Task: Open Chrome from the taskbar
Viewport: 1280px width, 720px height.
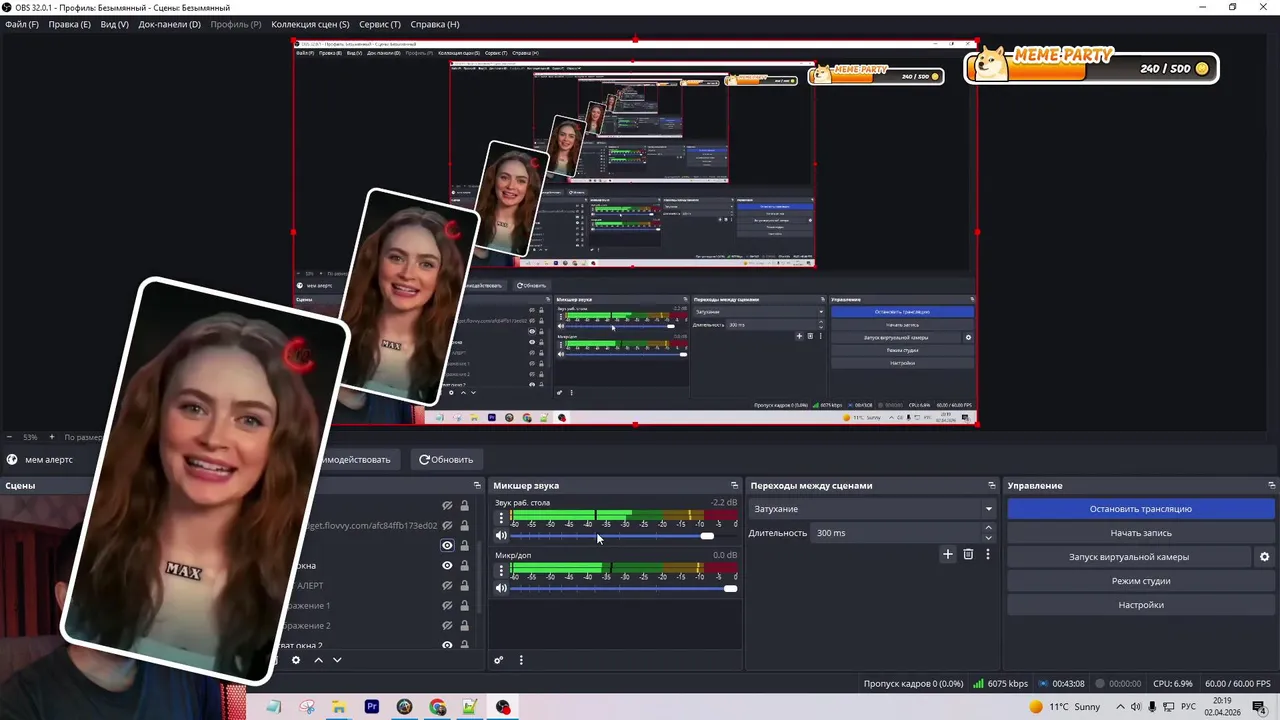Action: [x=437, y=707]
